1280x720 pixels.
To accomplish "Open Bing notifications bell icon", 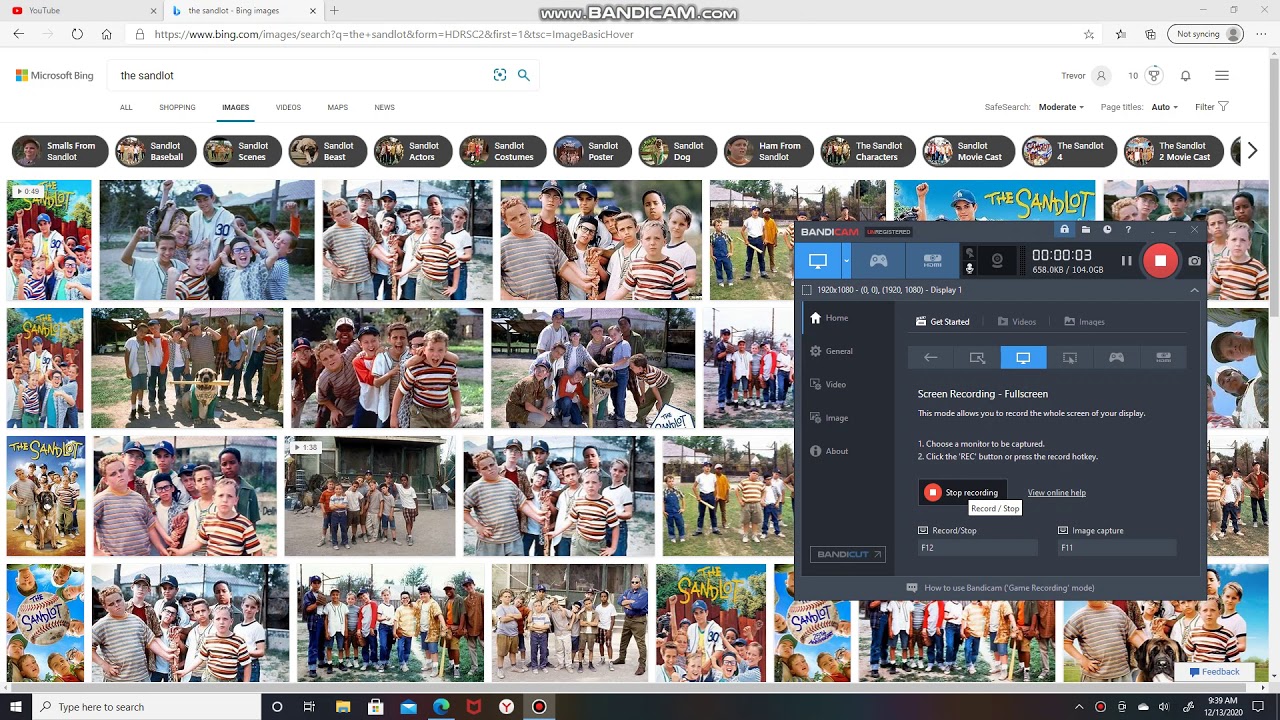I will click(1185, 75).
